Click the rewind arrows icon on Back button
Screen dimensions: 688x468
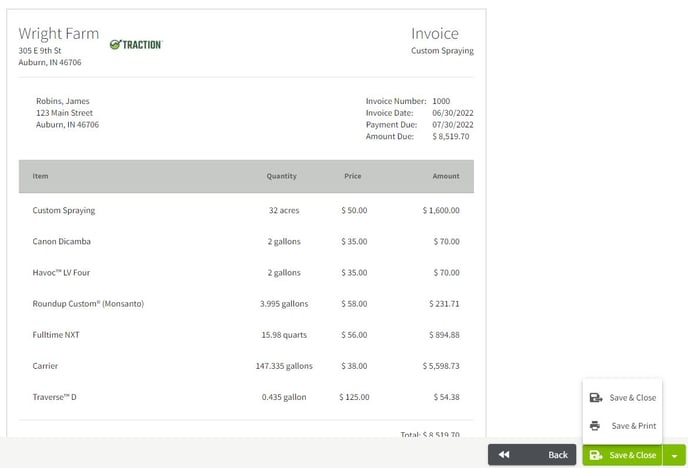[x=504, y=455]
